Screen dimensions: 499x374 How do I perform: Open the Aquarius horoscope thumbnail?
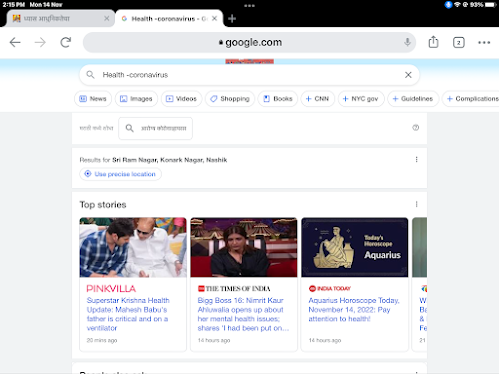(x=355, y=247)
